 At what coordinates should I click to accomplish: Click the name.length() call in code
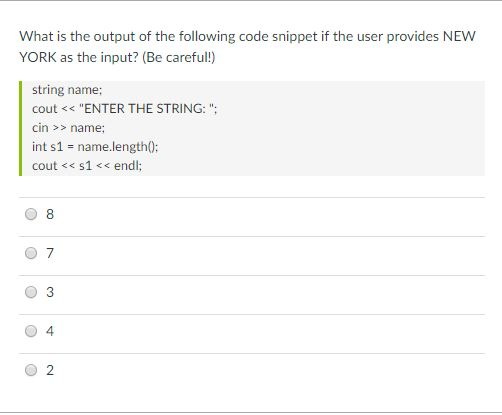pyautogui.click(x=116, y=147)
